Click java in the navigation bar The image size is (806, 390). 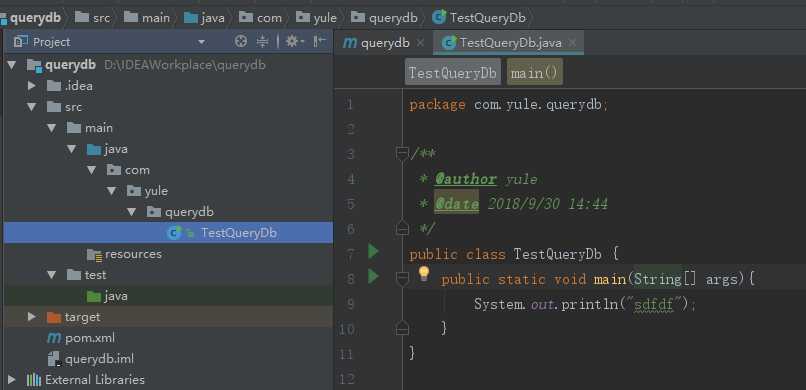pos(205,18)
